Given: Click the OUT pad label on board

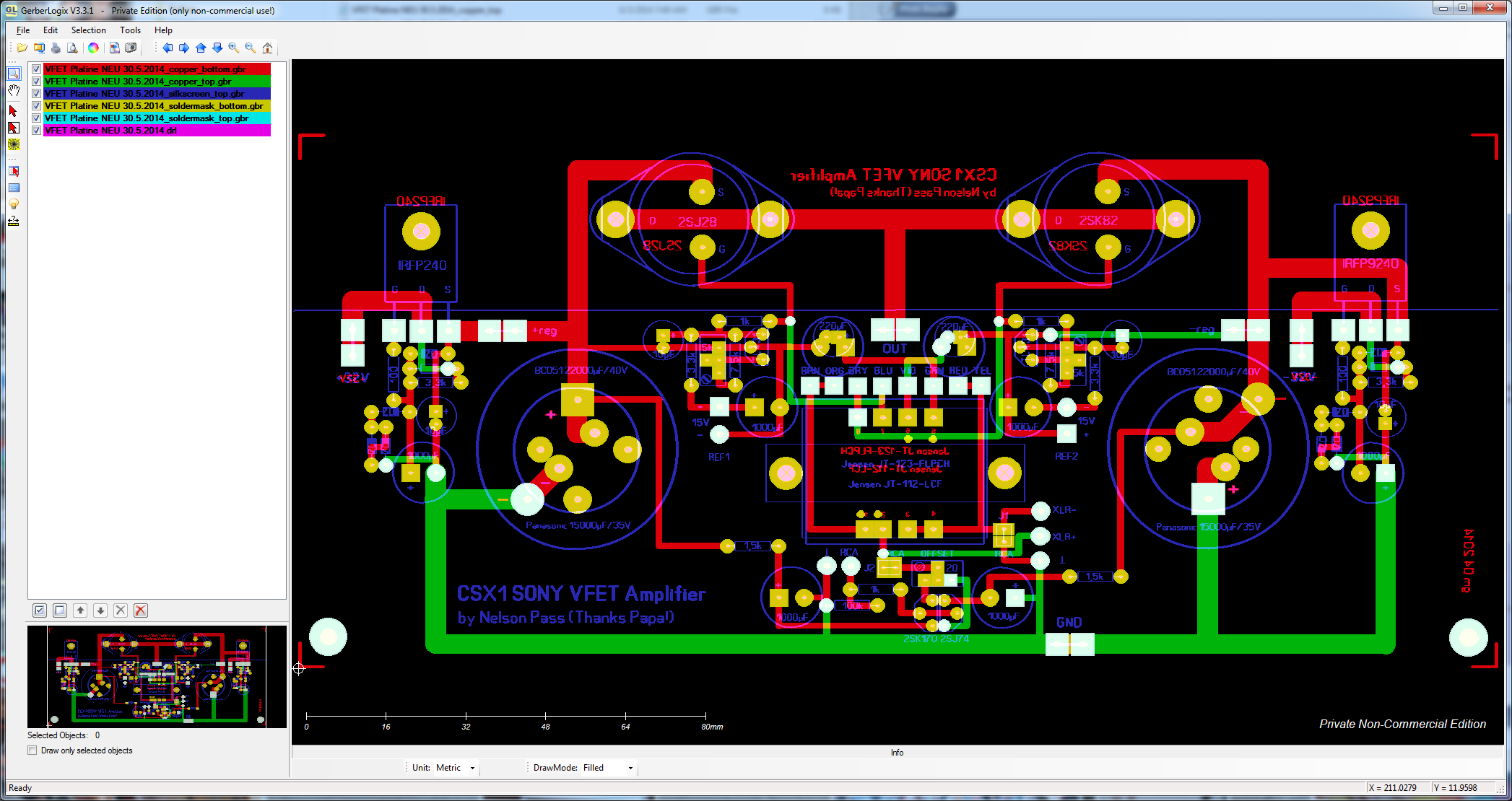Looking at the screenshot, I should (895, 349).
